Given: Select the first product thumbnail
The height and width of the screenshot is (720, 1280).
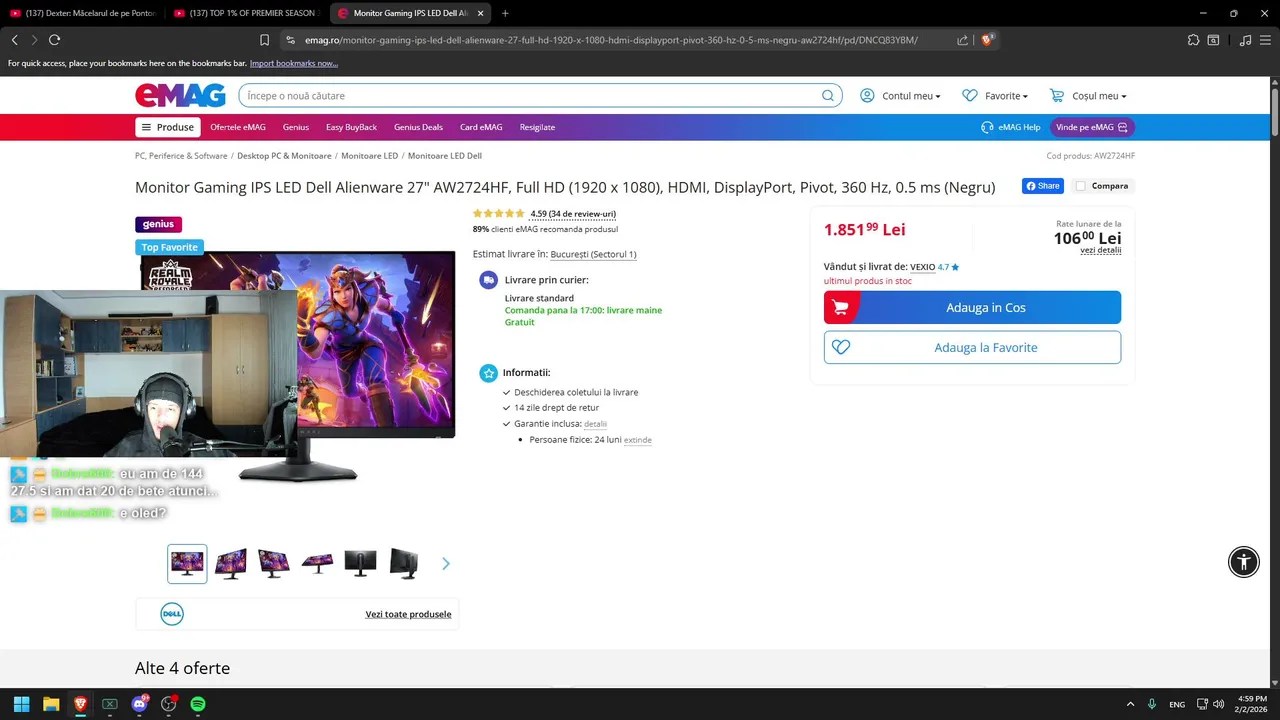Looking at the screenshot, I should click(x=187, y=564).
